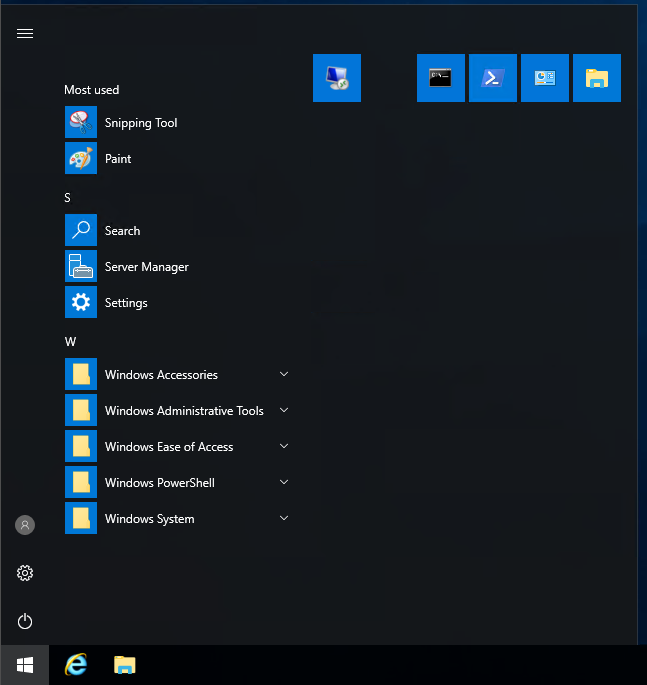The image size is (647, 685).
Task: Click the Power button in sidebar
Action: click(x=25, y=621)
